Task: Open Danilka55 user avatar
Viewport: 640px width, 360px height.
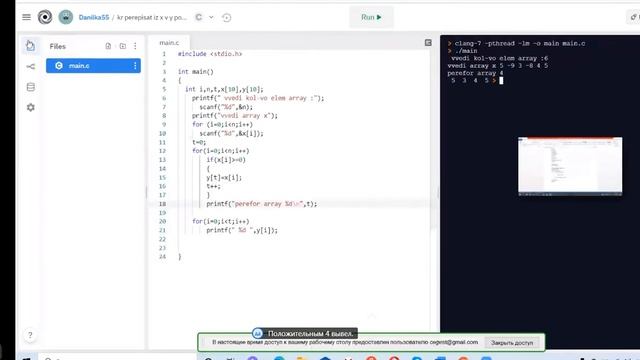Action: [66, 17]
